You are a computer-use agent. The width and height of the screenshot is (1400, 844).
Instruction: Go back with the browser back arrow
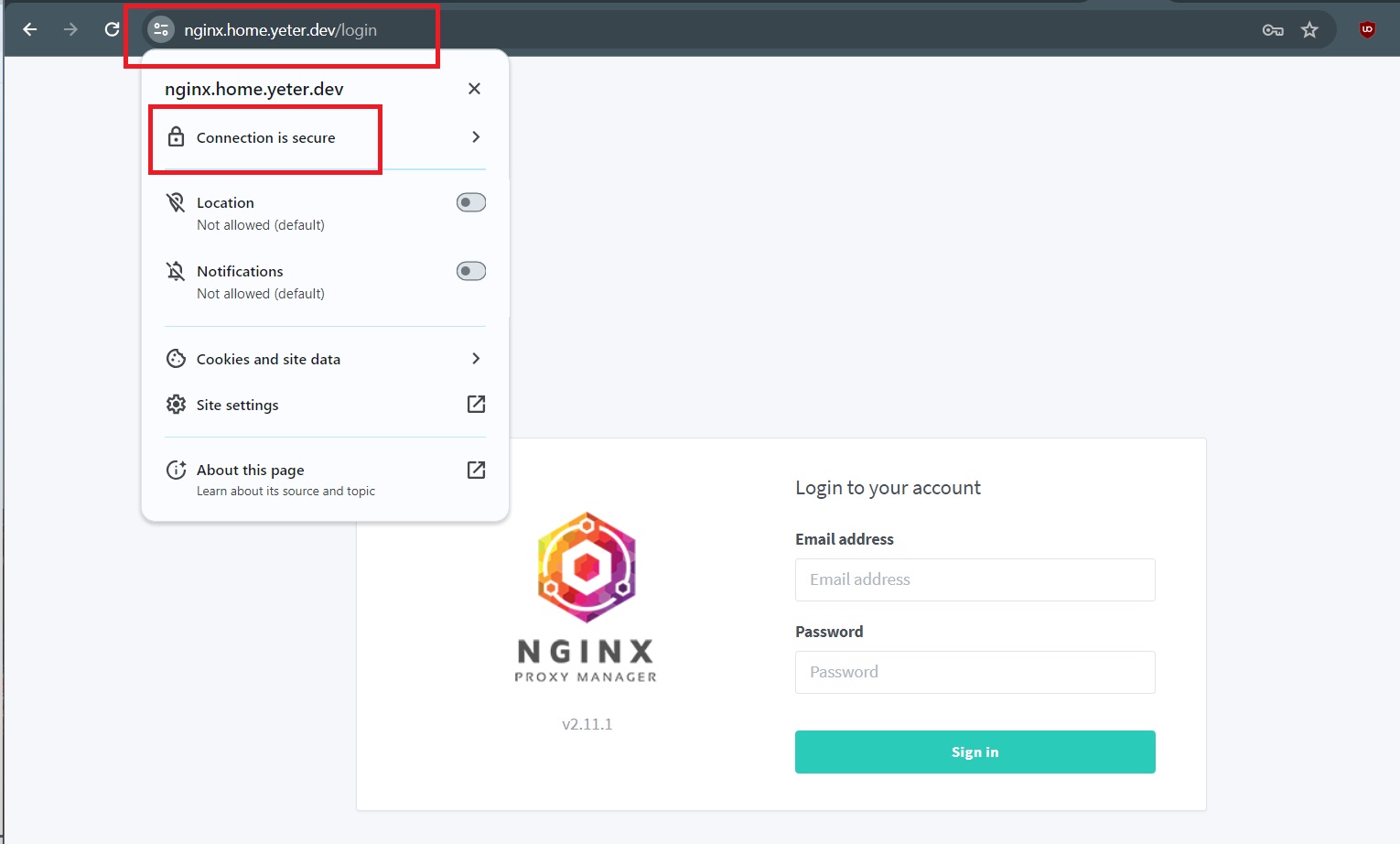coord(29,29)
